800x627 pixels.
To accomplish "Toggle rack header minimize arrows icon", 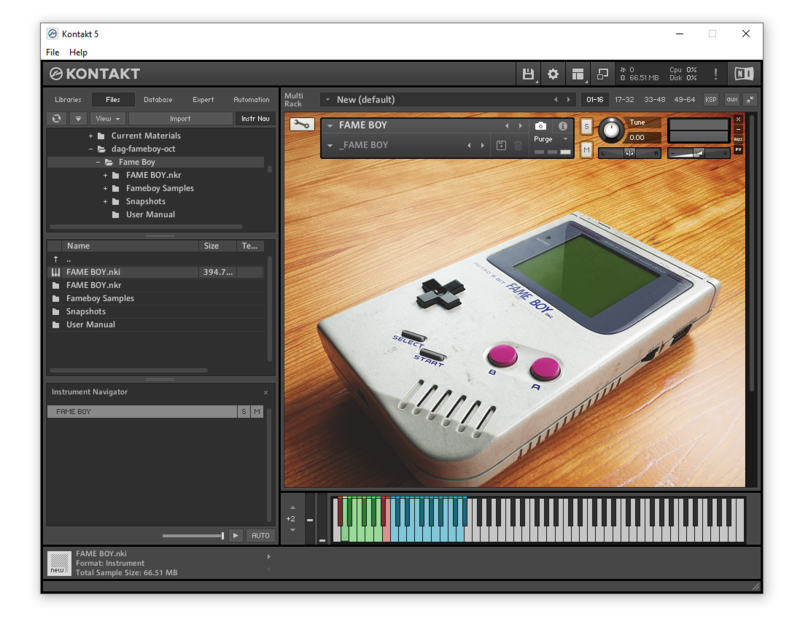I will pyautogui.click(x=749, y=100).
